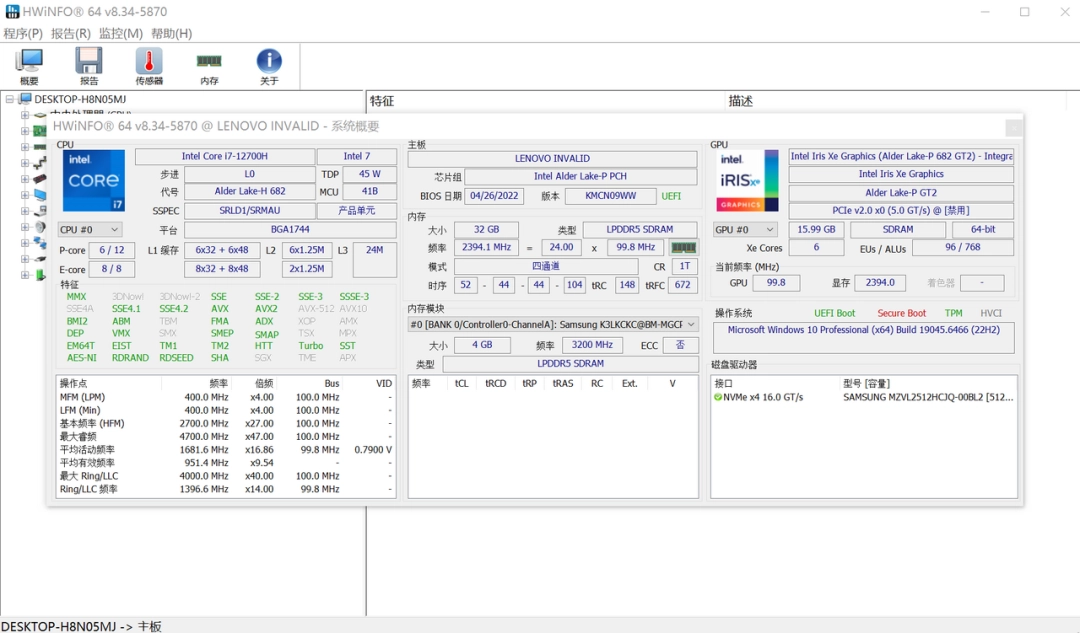Click the memory module icon in sidebar tree

[41, 147]
